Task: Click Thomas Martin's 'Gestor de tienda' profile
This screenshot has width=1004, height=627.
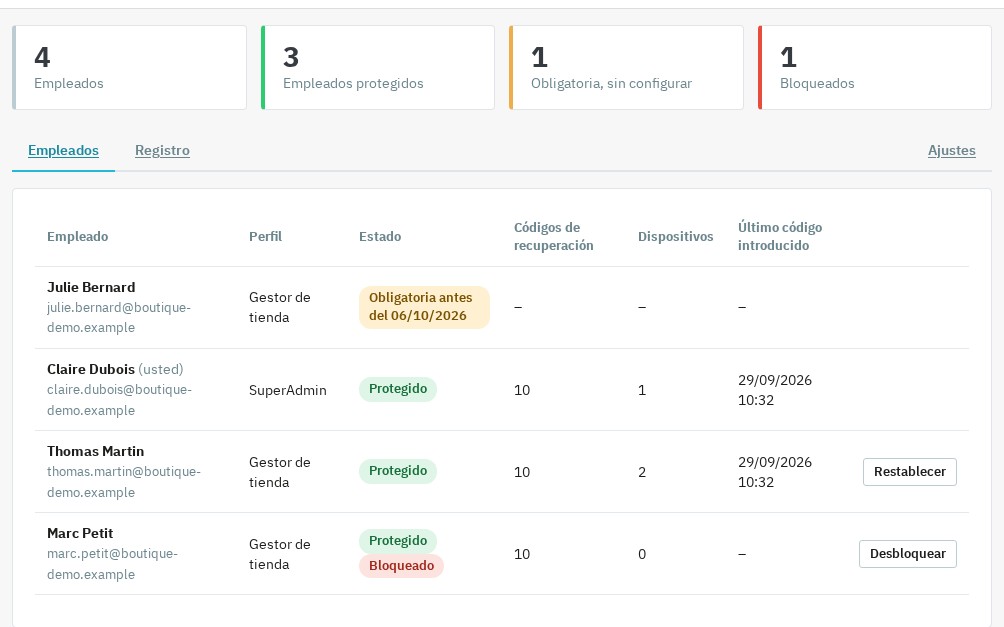Action: (x=279, y=472)
